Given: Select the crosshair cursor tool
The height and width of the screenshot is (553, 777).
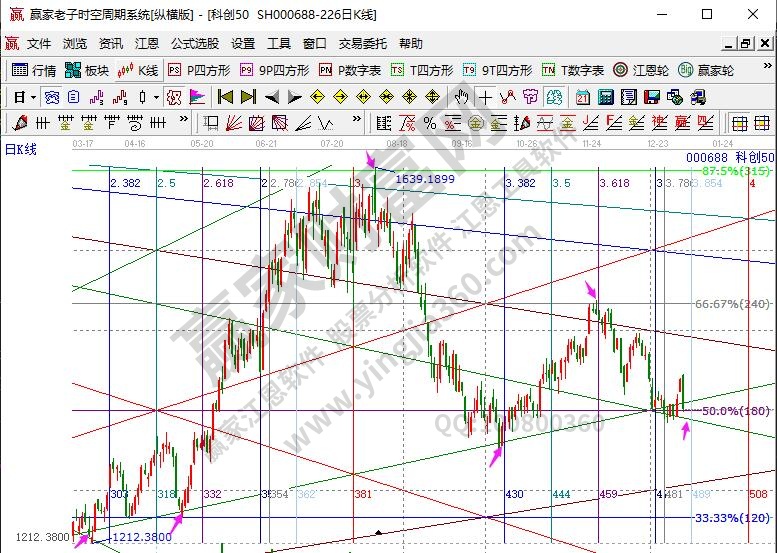Looking at the screenshot, I should pyautogui.click(x=485, y=97).
